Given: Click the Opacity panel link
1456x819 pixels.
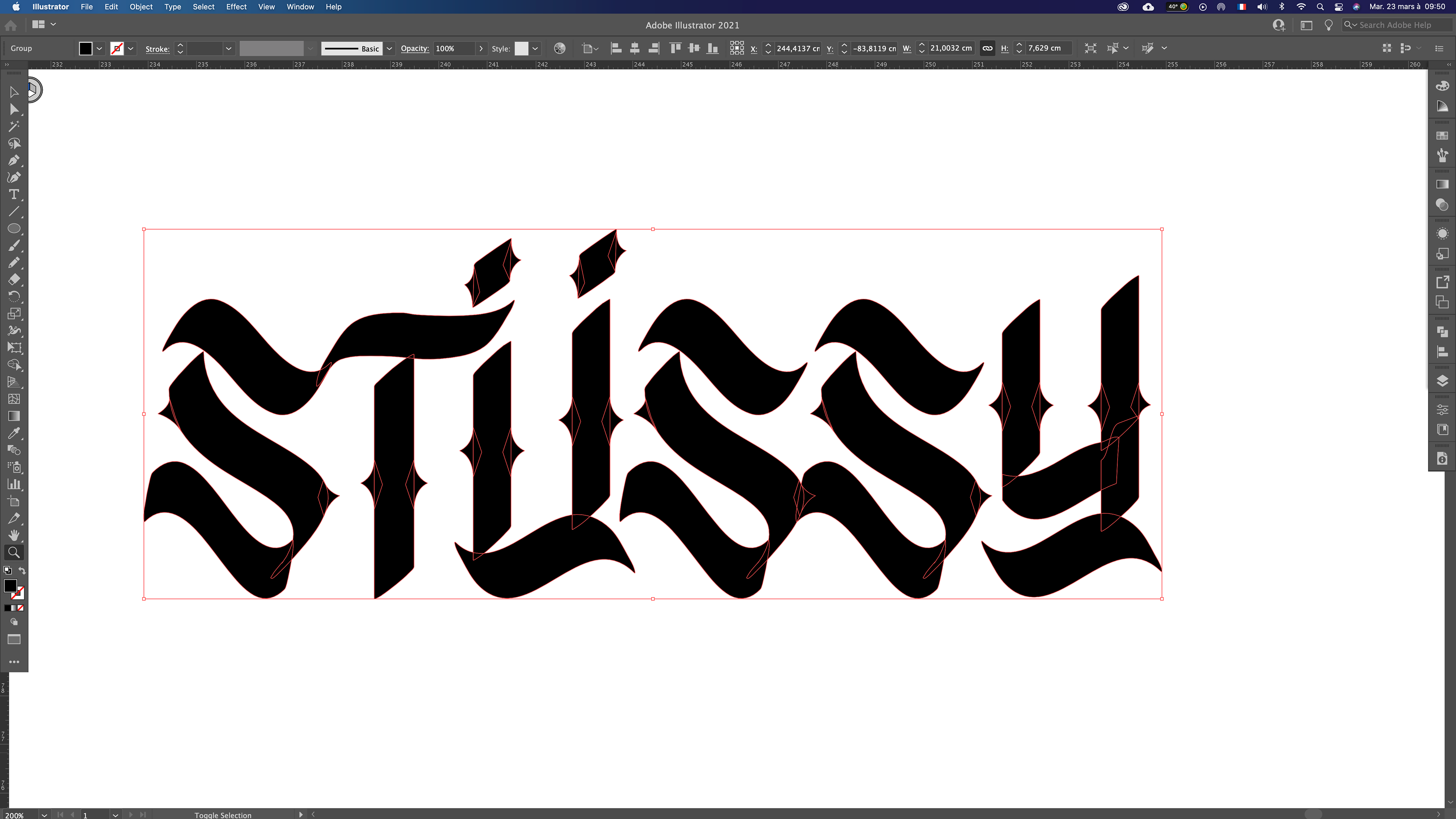Looking at the screenshot, I should pyautogui.click(x=415, y=49).
